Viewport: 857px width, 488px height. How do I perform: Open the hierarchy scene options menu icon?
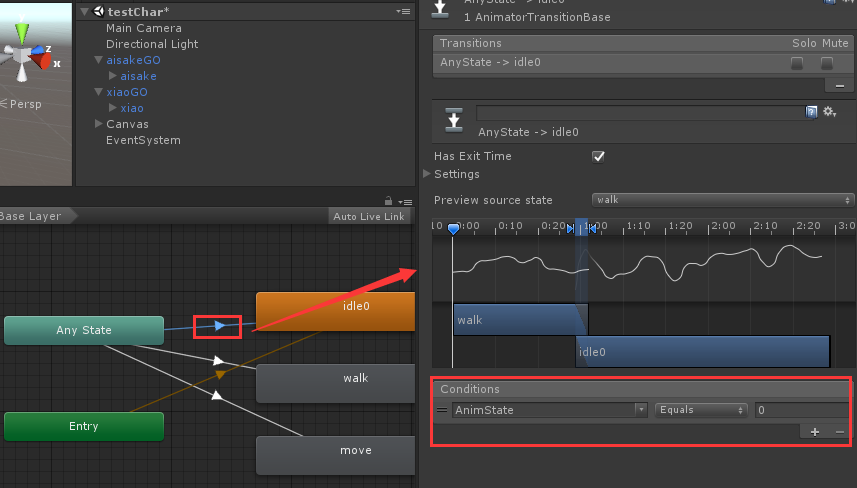coord(403,11)
